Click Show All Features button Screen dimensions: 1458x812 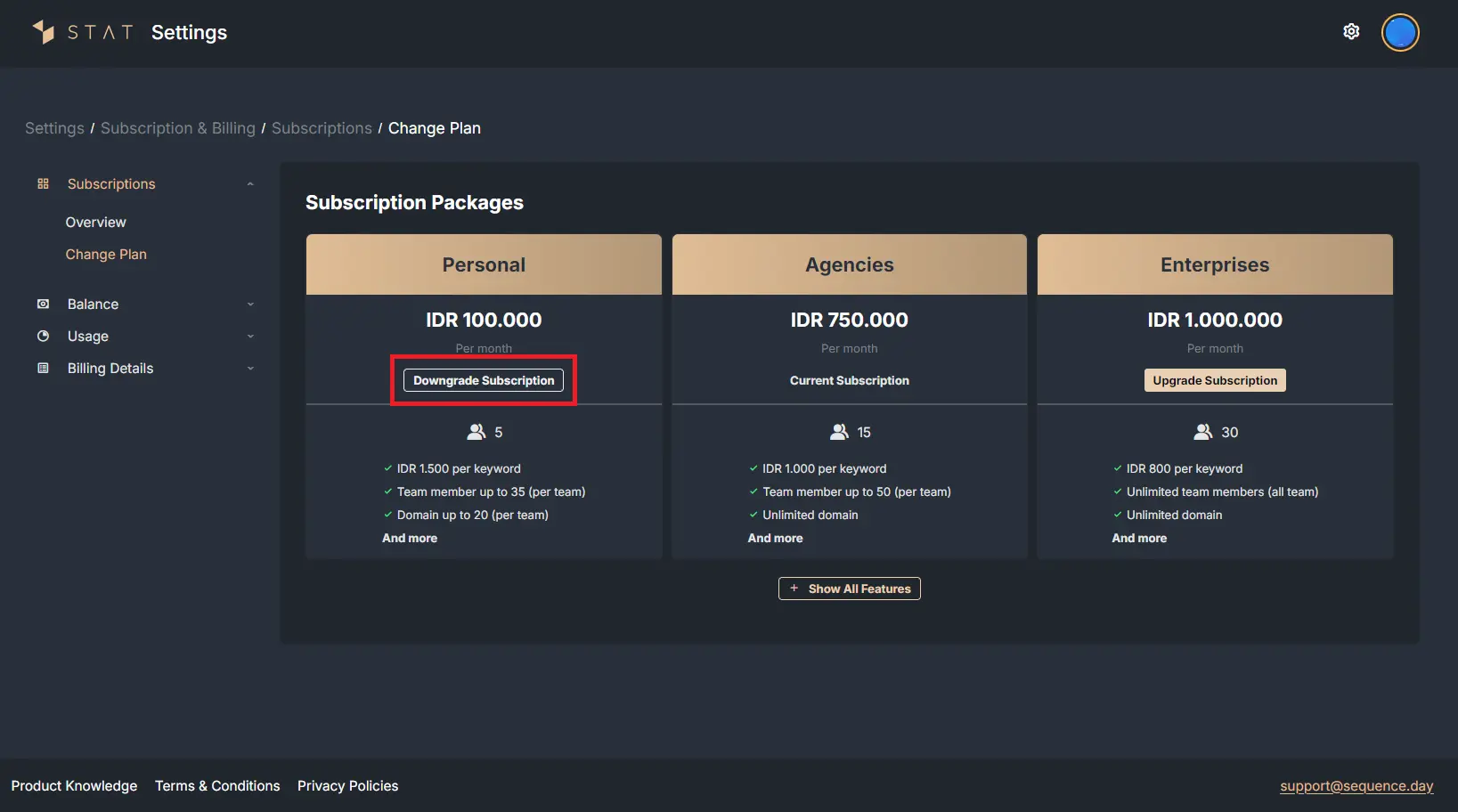pyautogui.click(x=850, y=589)
